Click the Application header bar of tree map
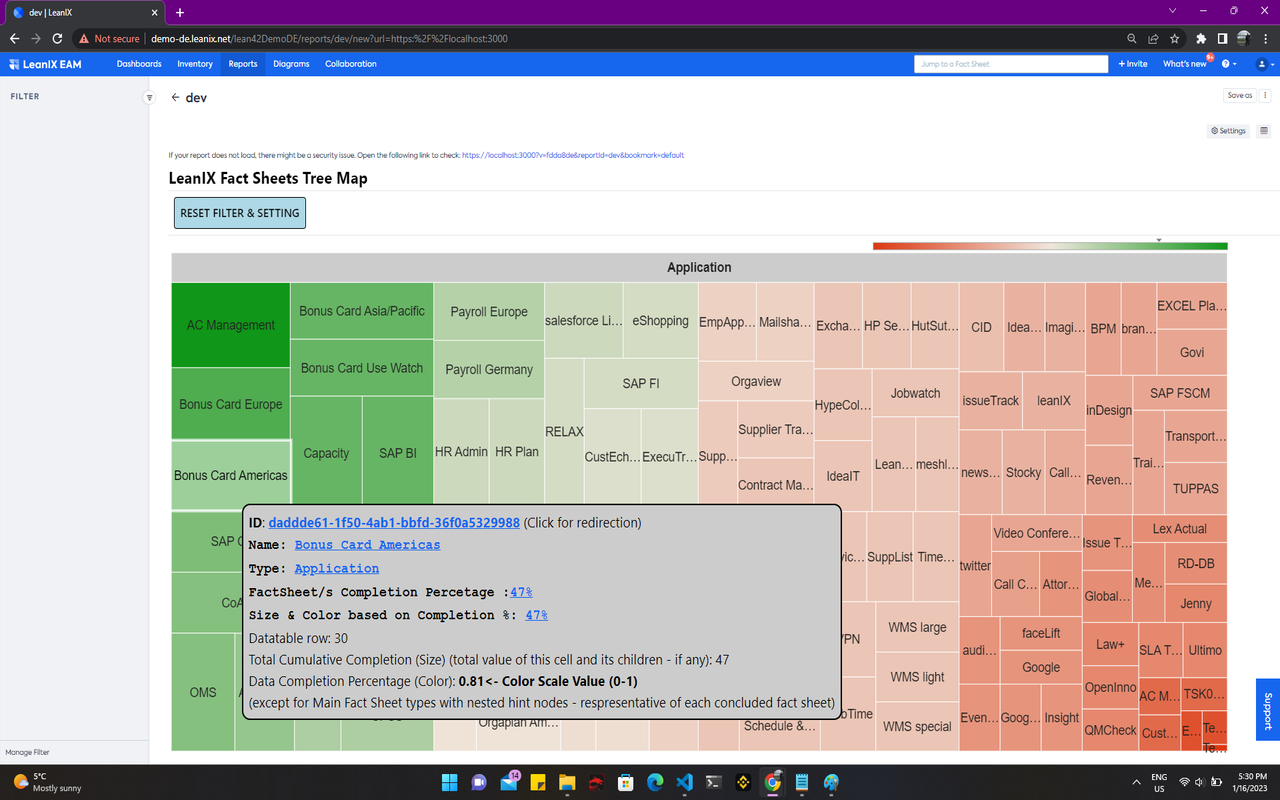The height and width of the screenshot is (800, 1280). pyautogui.click(x=699, y=267)
